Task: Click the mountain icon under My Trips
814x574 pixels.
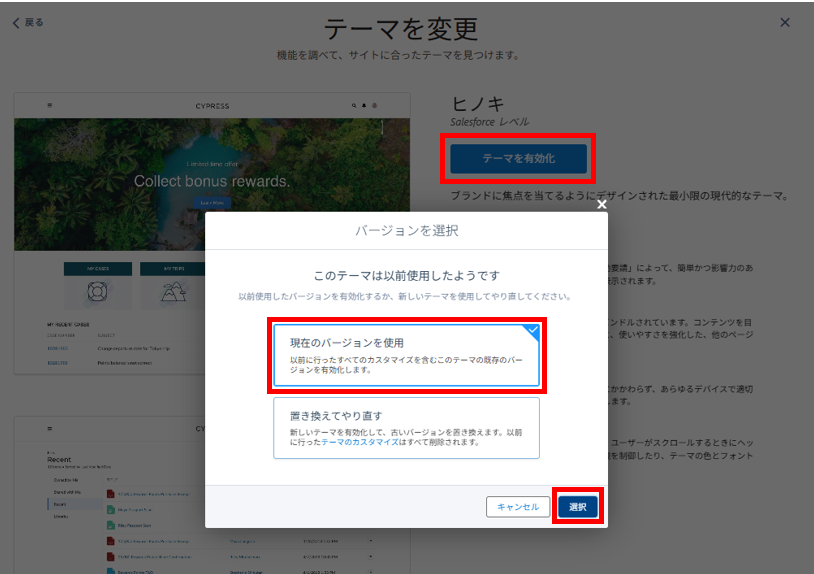Action: (x=172, y=292)
